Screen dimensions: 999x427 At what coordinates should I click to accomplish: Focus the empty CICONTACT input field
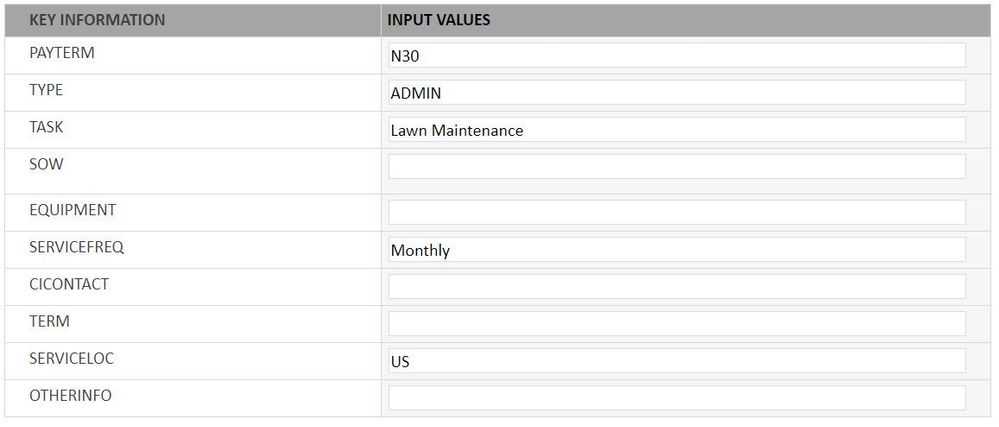pos(676,287)
